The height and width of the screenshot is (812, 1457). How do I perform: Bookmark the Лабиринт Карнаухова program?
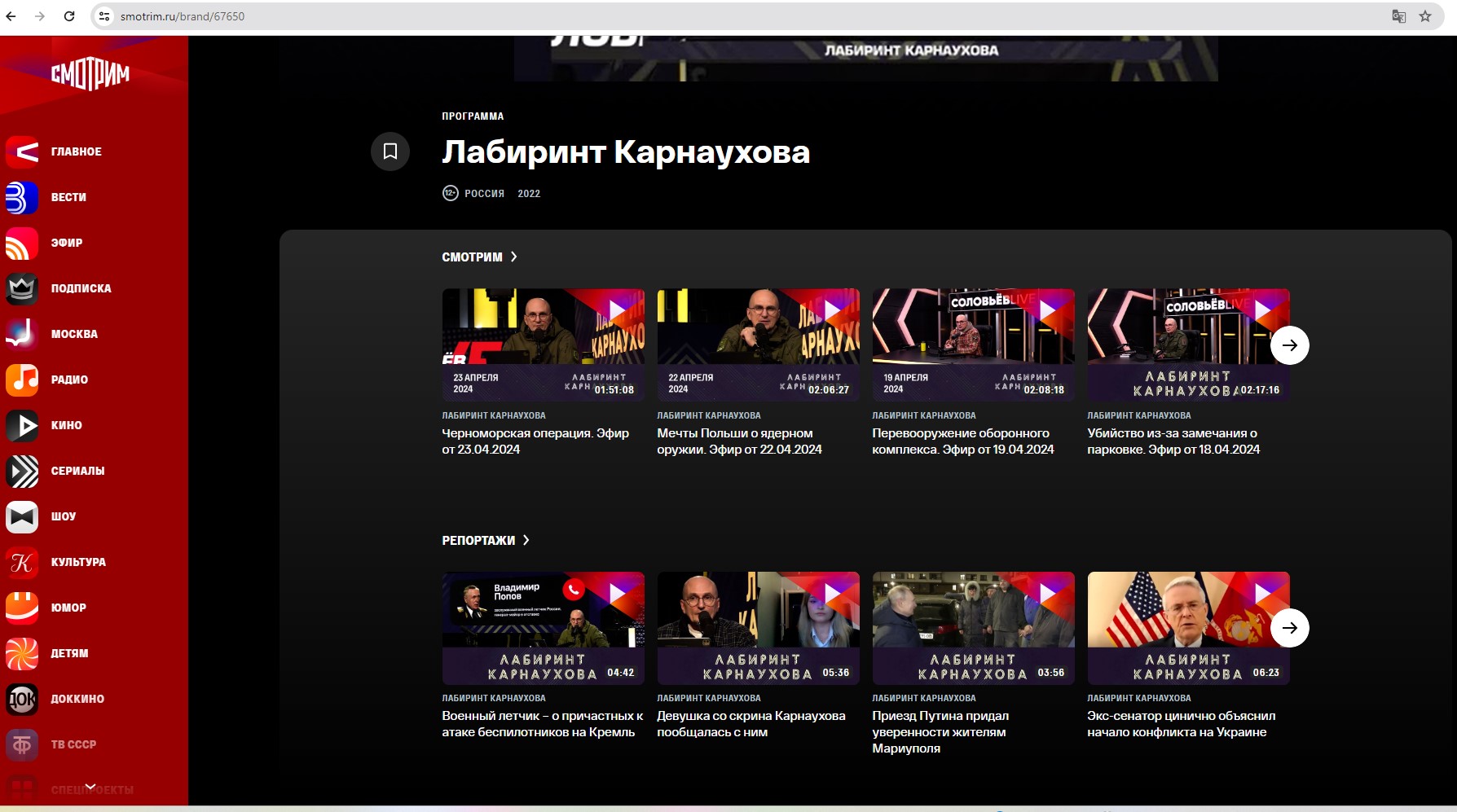[390, 151]
